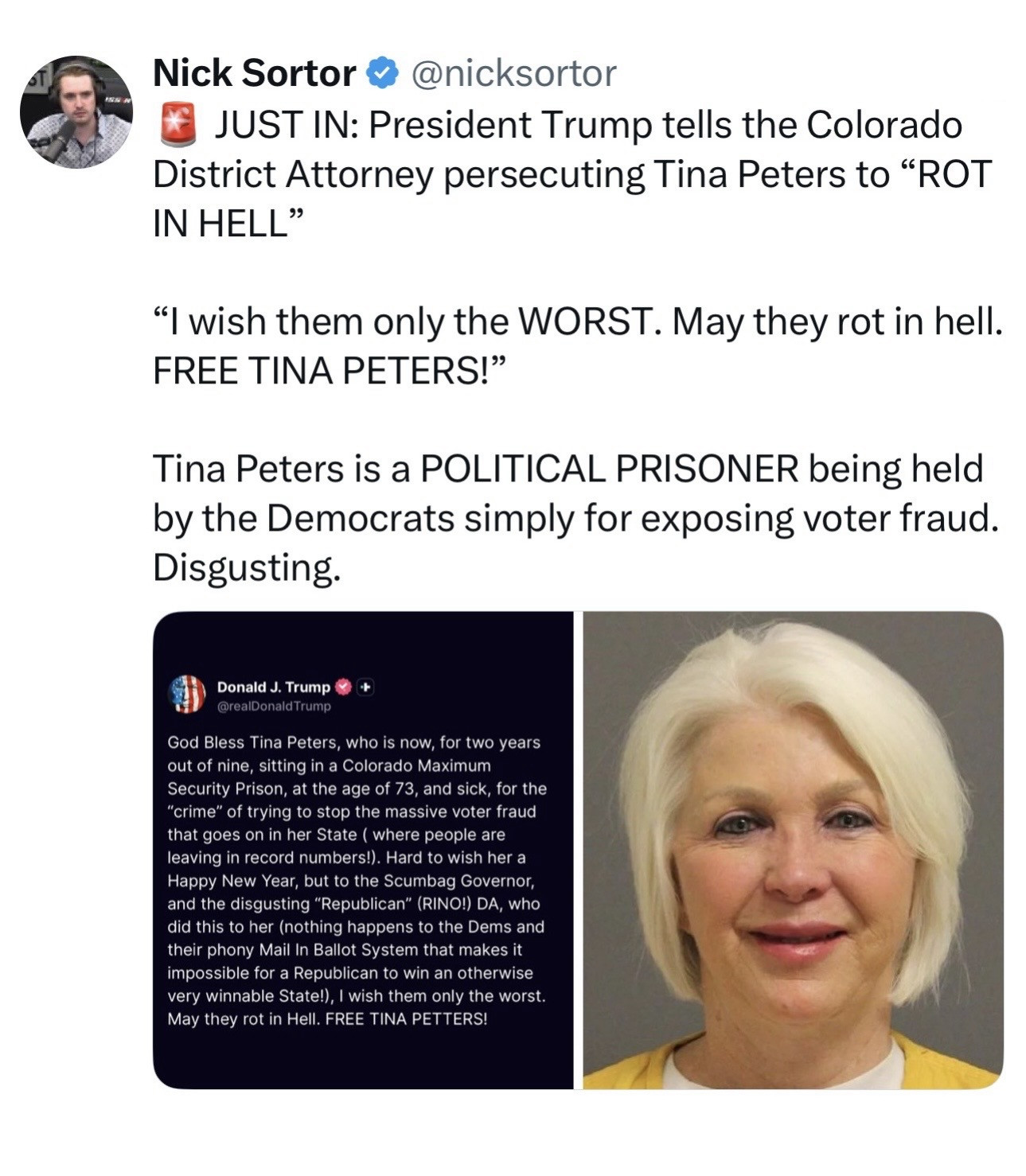The image size is (1026, 1176).
Task: Click Donald J. Trump's flag avatar
Action: [x=187, y=694]
